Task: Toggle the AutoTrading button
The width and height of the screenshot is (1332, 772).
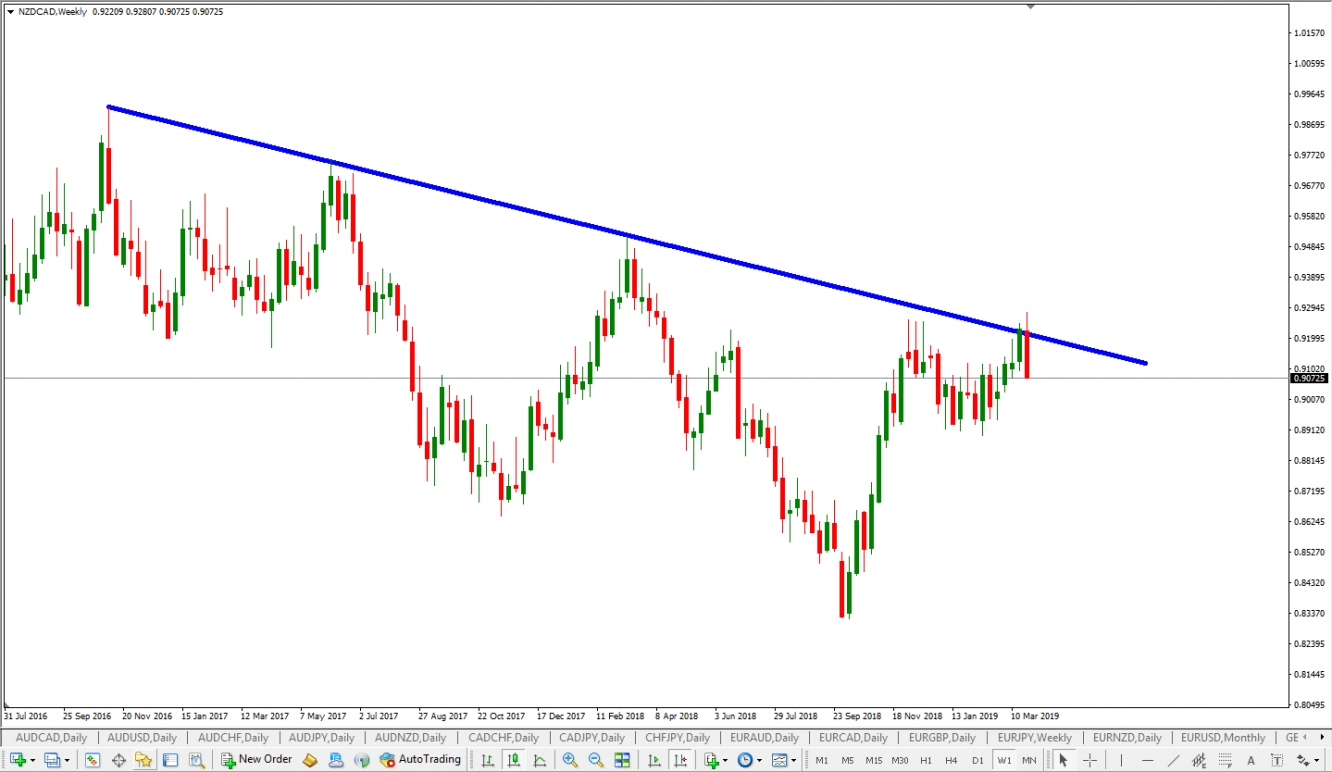Action: click(420, 760)
